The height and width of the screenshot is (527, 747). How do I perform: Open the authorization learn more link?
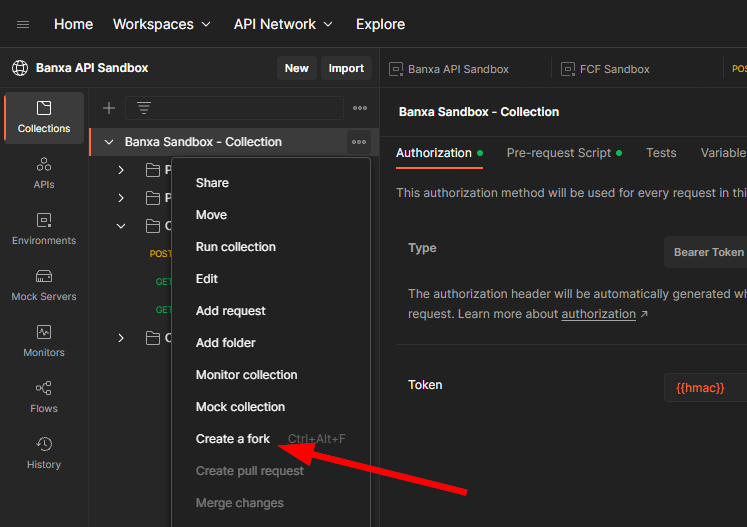coord(598,314)
